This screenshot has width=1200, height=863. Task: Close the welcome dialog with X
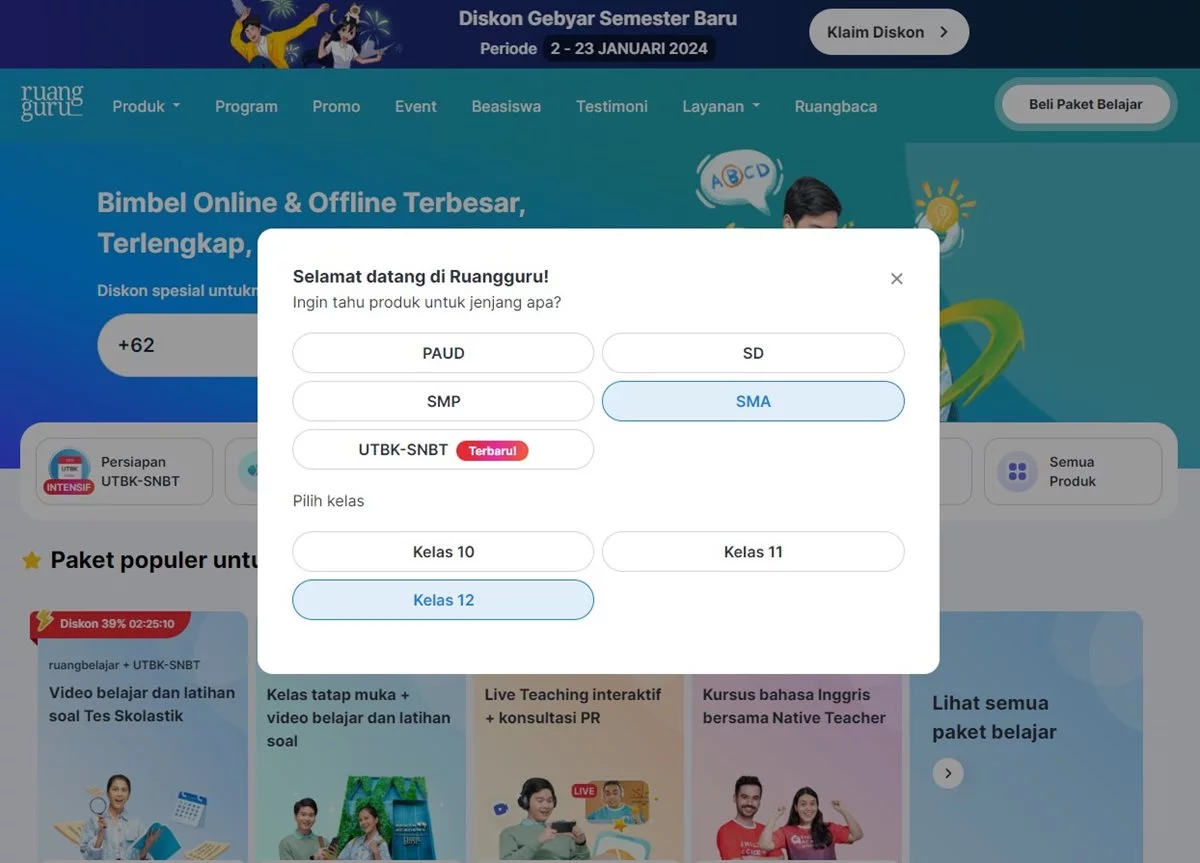coord(897,279)
